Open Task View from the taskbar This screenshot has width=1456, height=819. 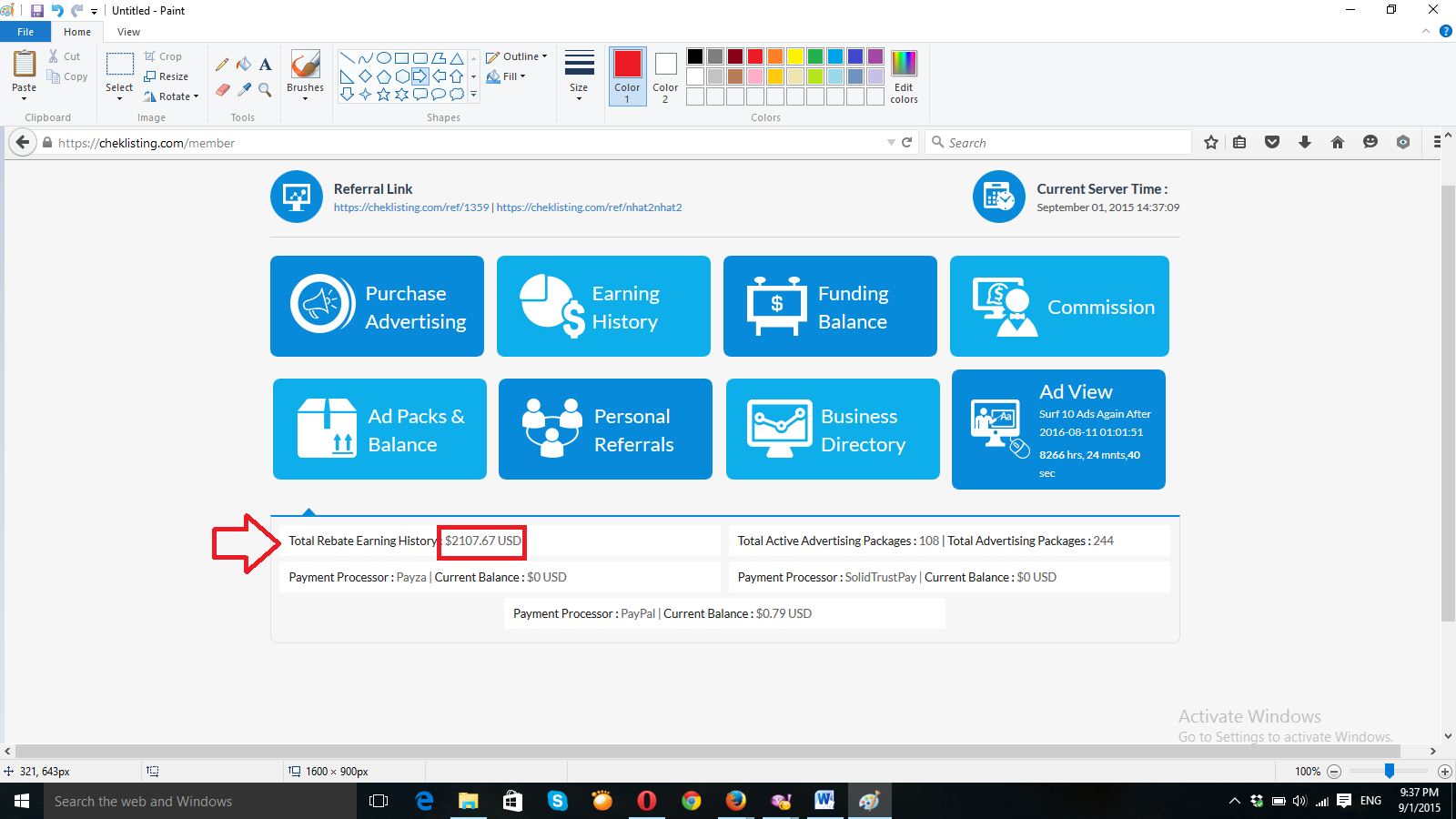379,801
